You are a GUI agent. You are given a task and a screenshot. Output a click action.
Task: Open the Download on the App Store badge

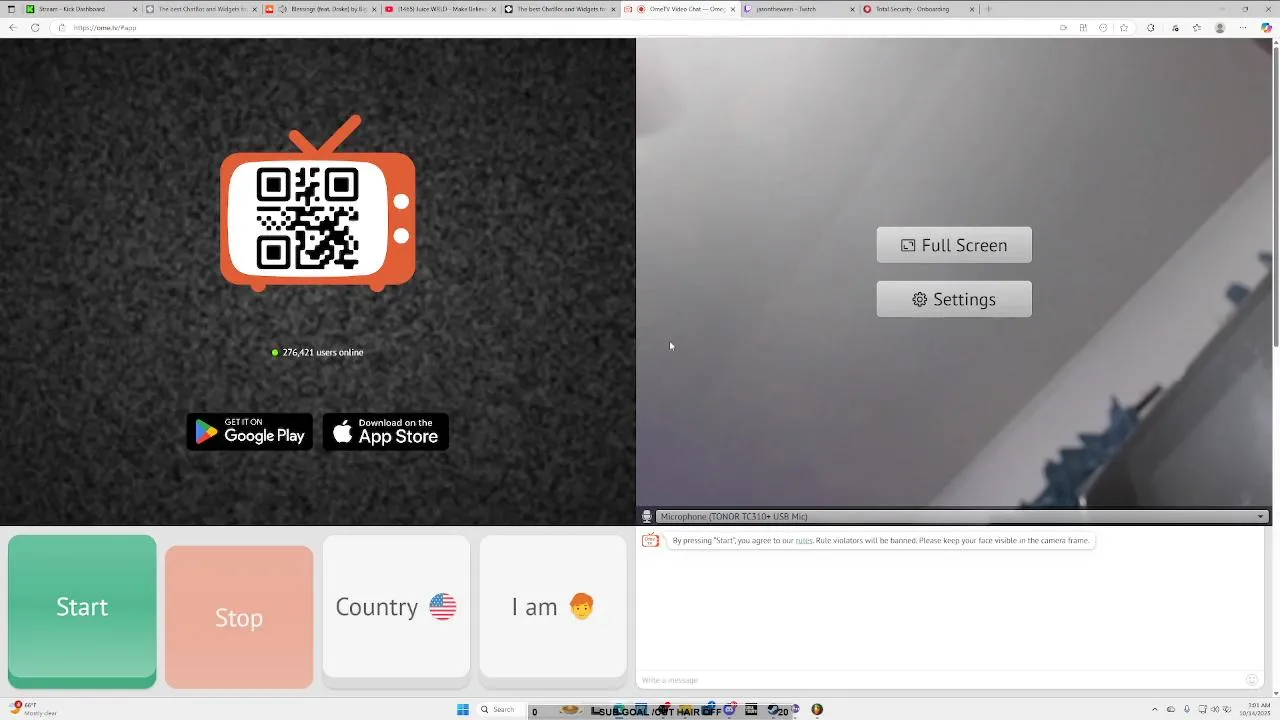pyautogui.click(x=386, y=432)
